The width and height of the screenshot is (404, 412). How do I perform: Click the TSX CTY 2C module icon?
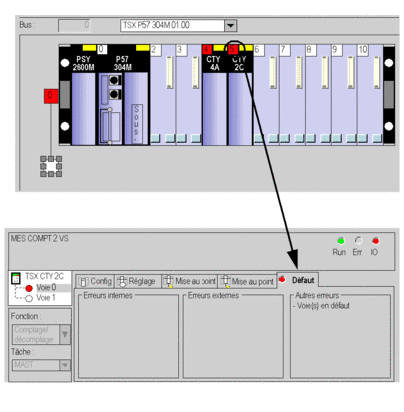point(16,278)
